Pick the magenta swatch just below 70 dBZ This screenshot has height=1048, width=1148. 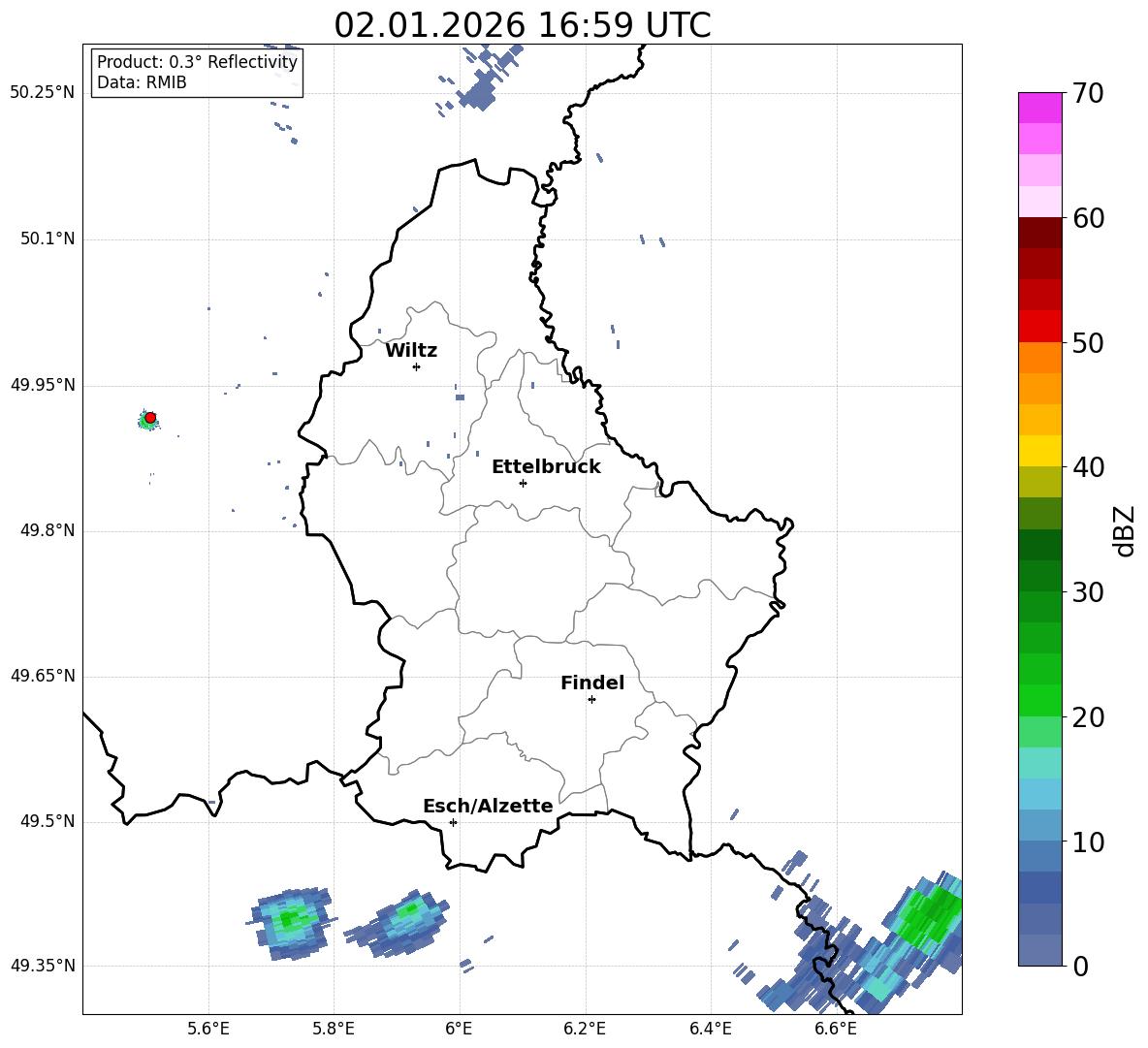1040,108
